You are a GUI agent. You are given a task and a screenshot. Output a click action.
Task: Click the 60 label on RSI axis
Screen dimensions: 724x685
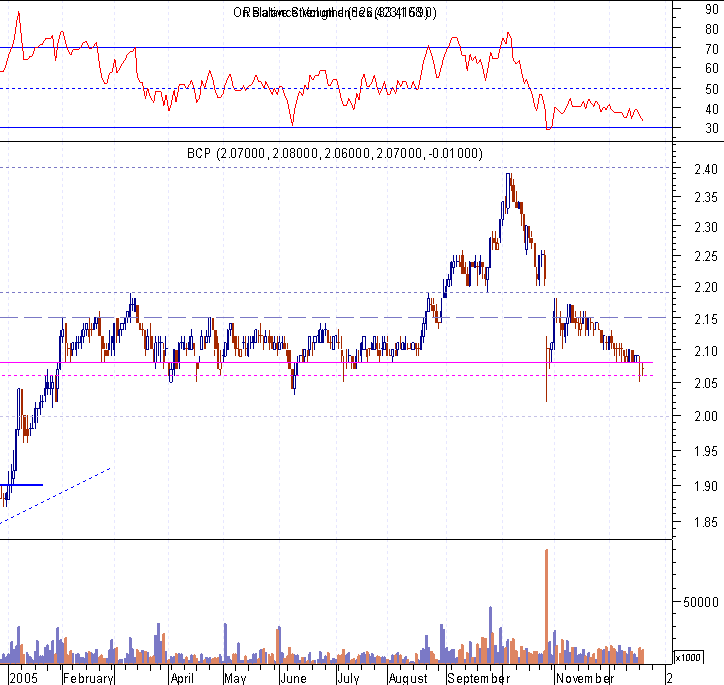(712, 68)
